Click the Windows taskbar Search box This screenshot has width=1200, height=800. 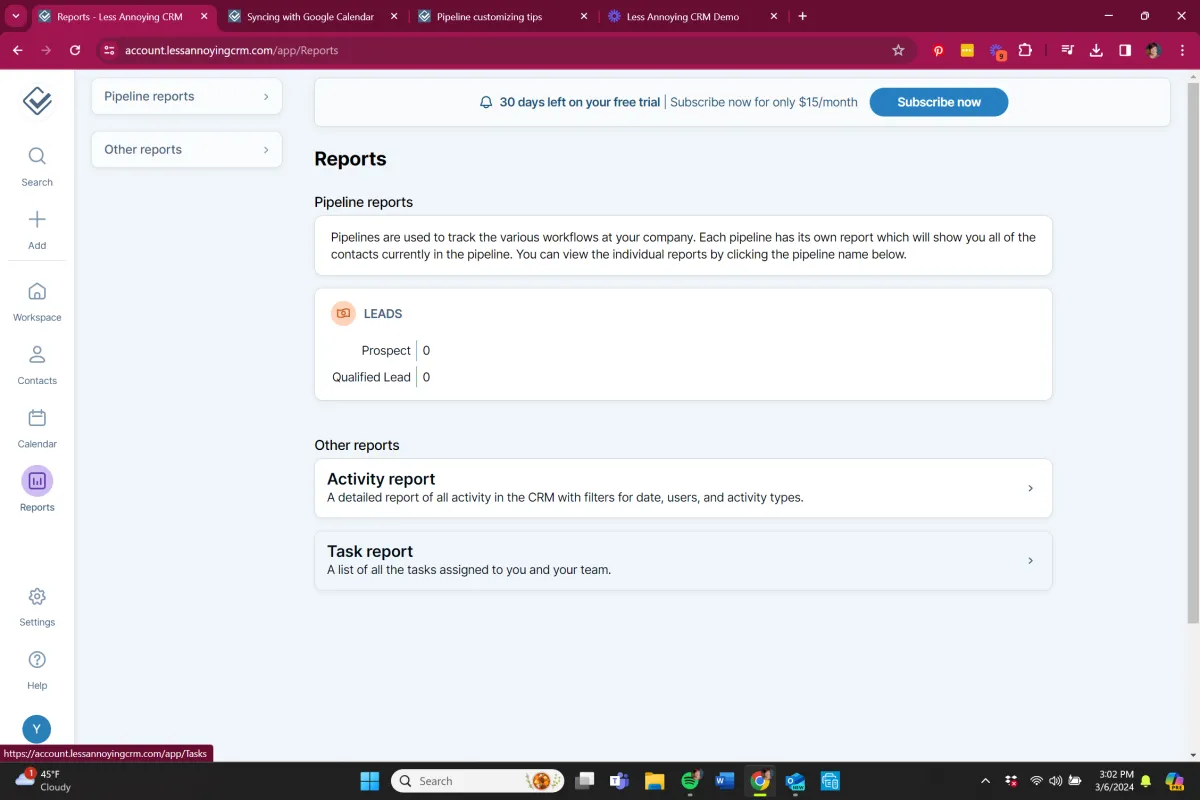[x=477, y=781]
